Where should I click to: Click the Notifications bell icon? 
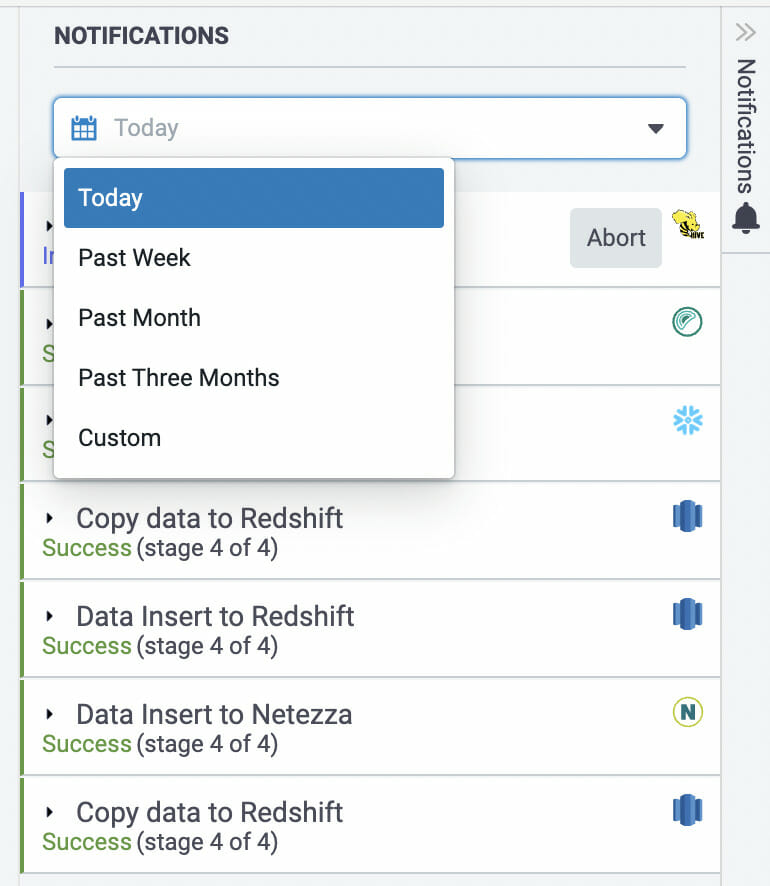pos(746,217)
